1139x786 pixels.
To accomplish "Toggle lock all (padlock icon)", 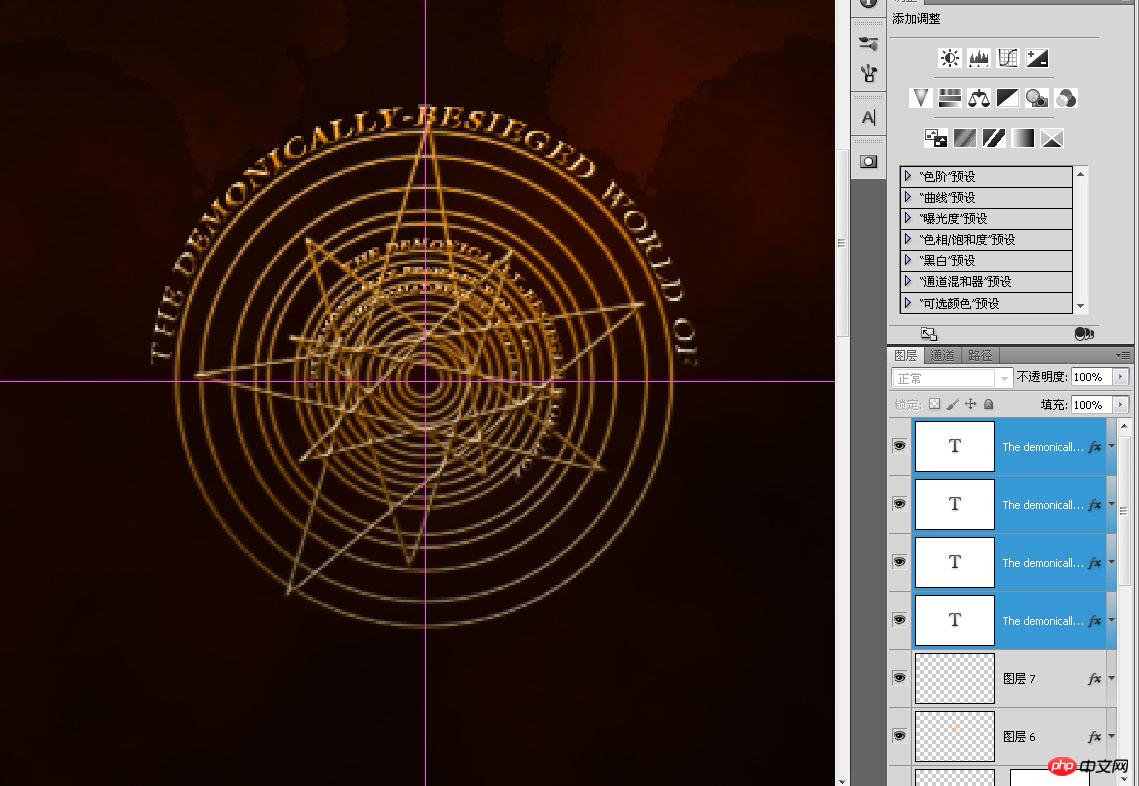I will pyautogui.click(x=989, y=404).
